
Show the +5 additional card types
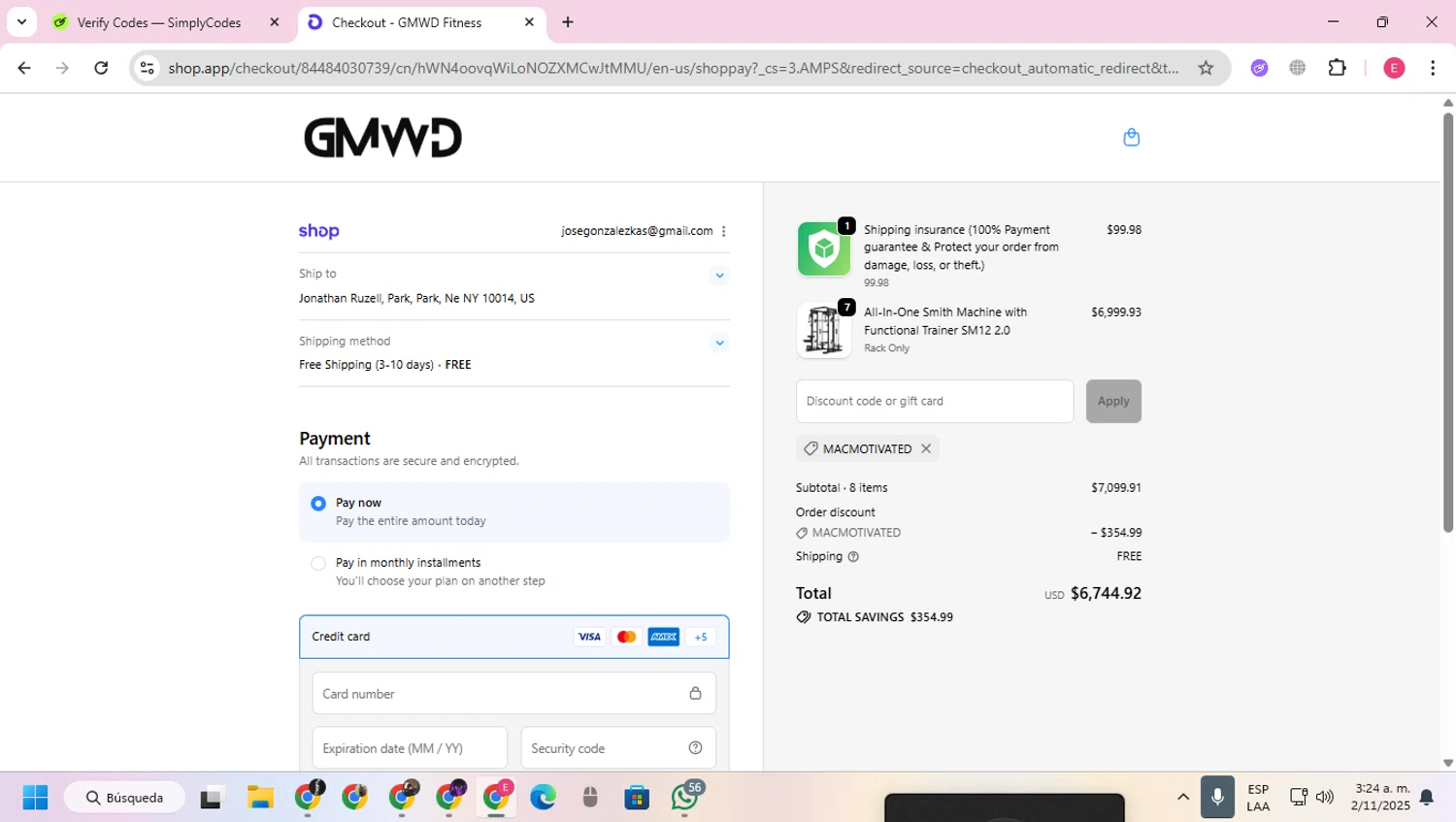[701, 637]
